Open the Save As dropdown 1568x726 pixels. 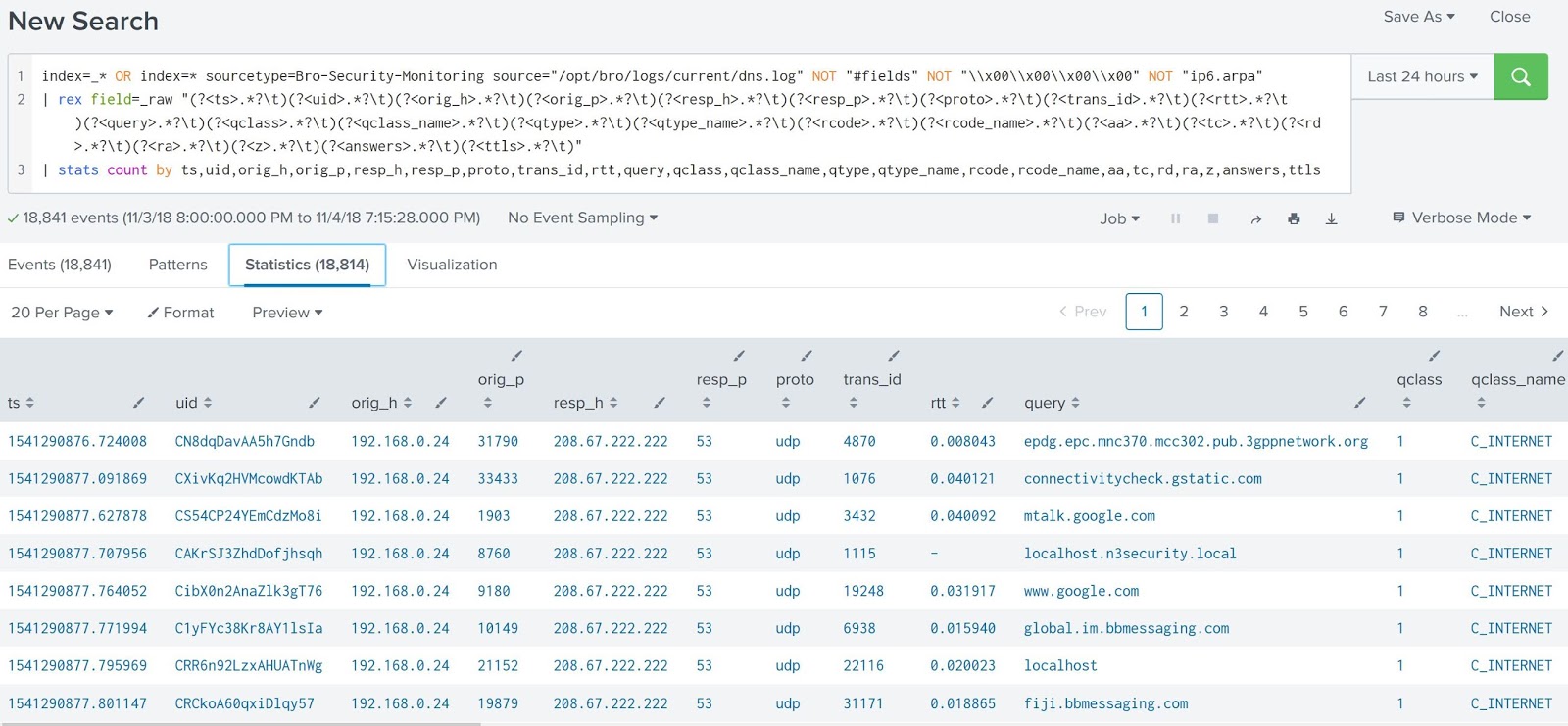(x=1419, y=17)
